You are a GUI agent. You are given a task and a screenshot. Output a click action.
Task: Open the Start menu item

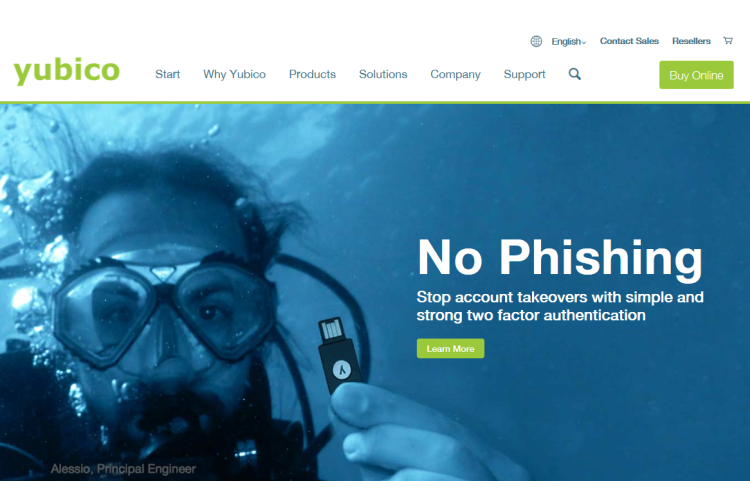(x=167, y=74)
